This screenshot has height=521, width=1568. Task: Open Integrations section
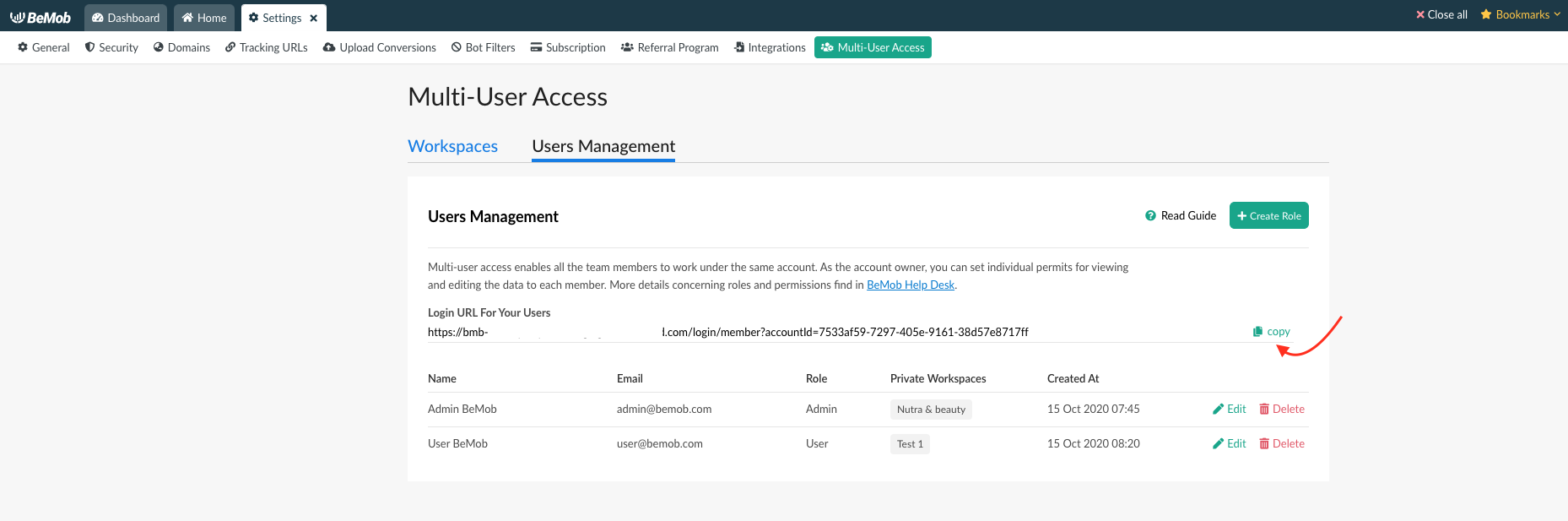pyautogui.click(x=770, y=47)
